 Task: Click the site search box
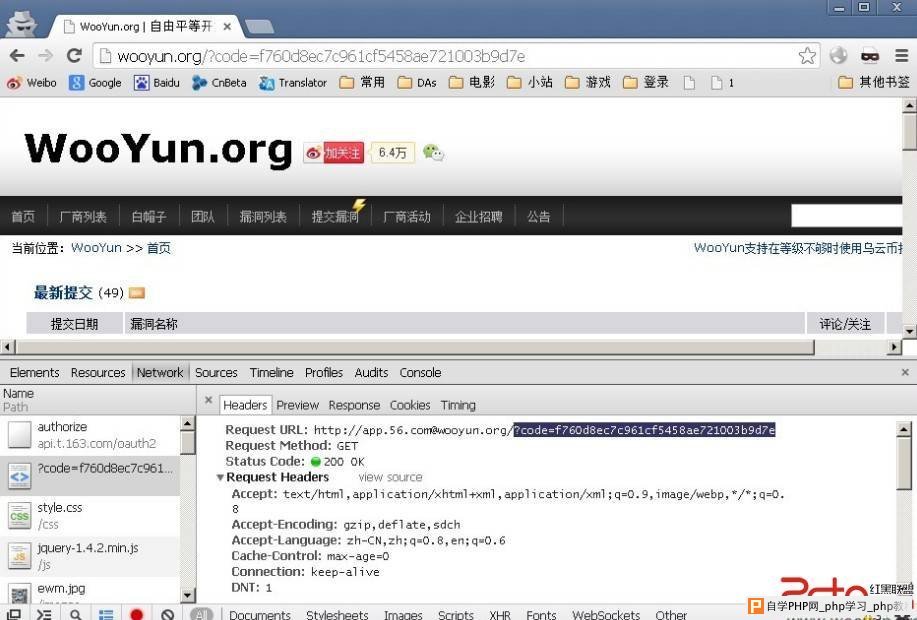846,215
